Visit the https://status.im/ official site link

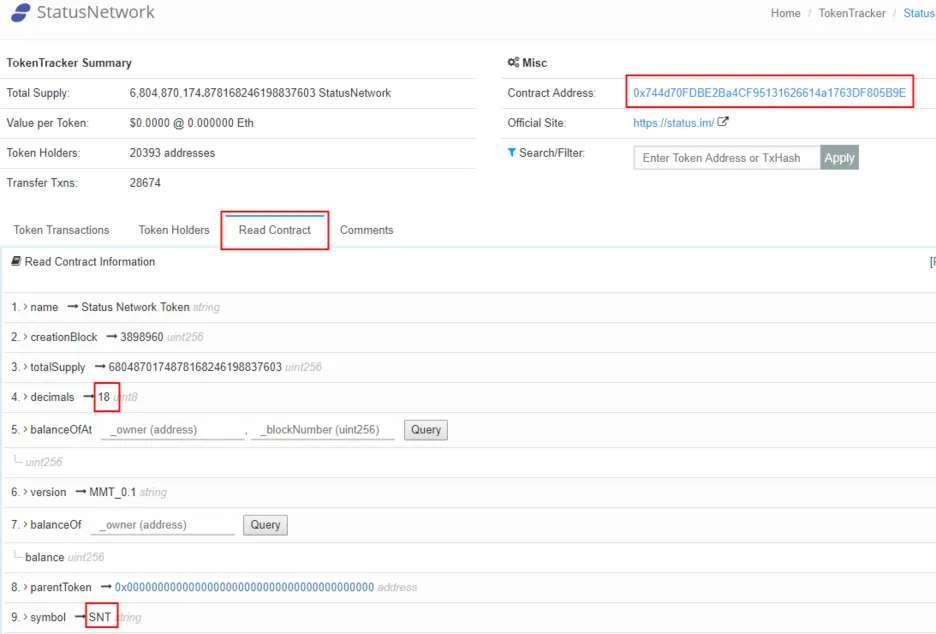[x=673, y=122]
